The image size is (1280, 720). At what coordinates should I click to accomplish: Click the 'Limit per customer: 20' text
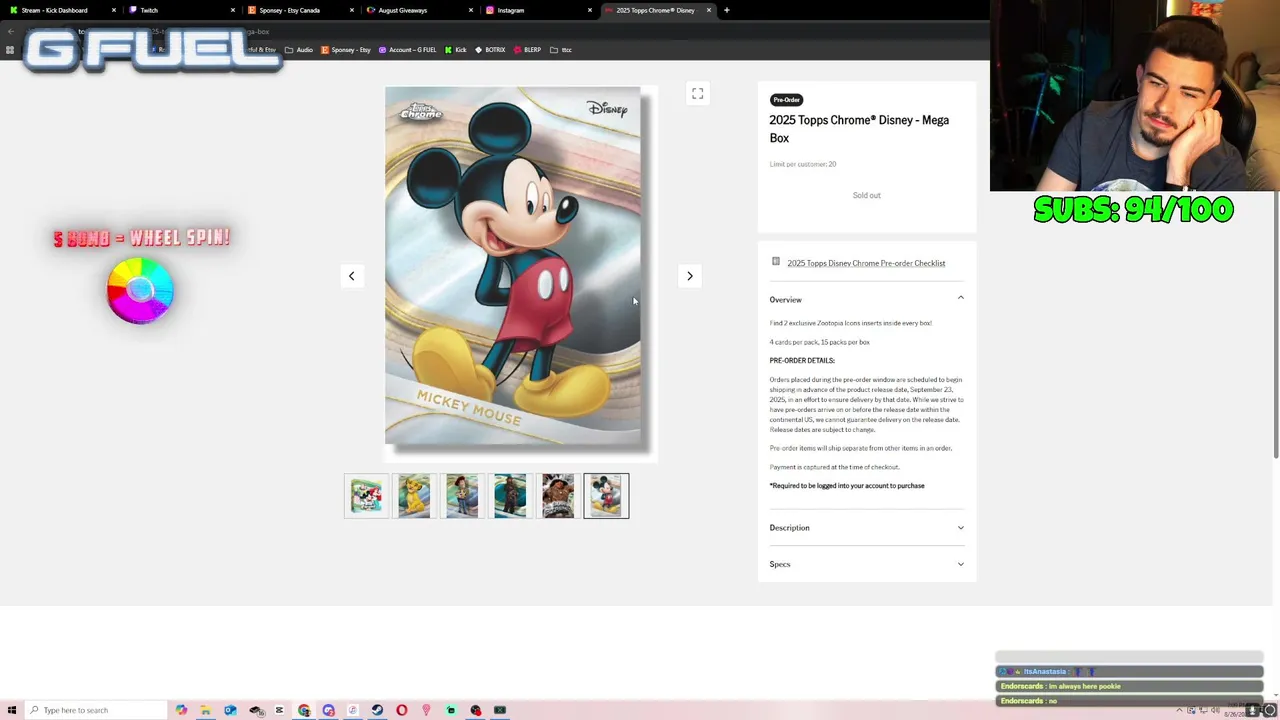(x=803, y=164)
